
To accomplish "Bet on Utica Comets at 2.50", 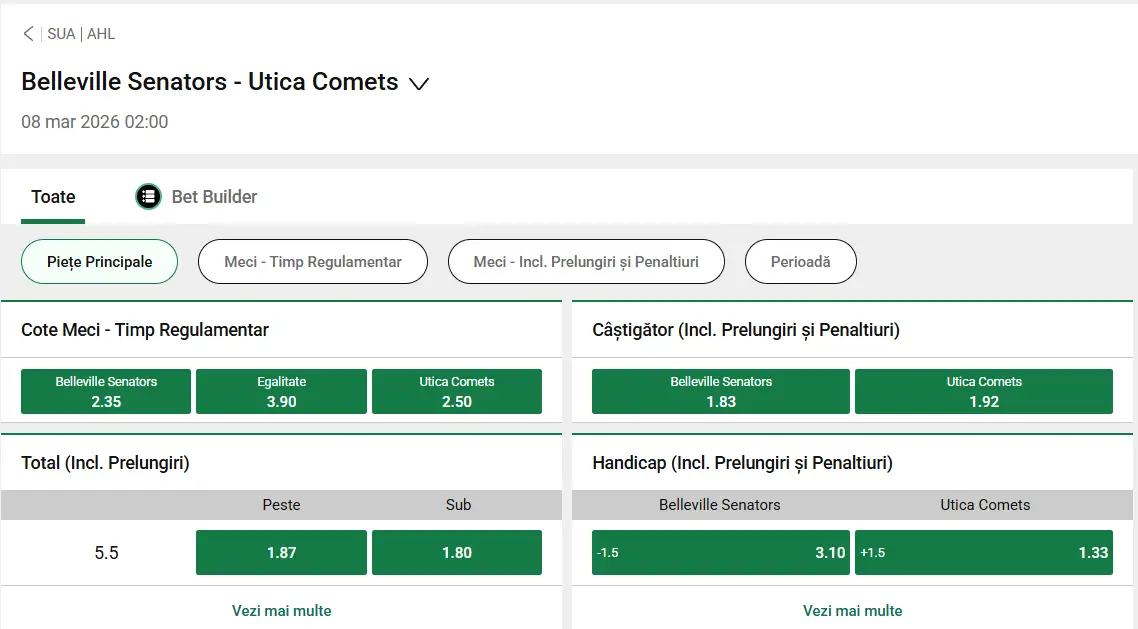I will (x=457, y=392).
